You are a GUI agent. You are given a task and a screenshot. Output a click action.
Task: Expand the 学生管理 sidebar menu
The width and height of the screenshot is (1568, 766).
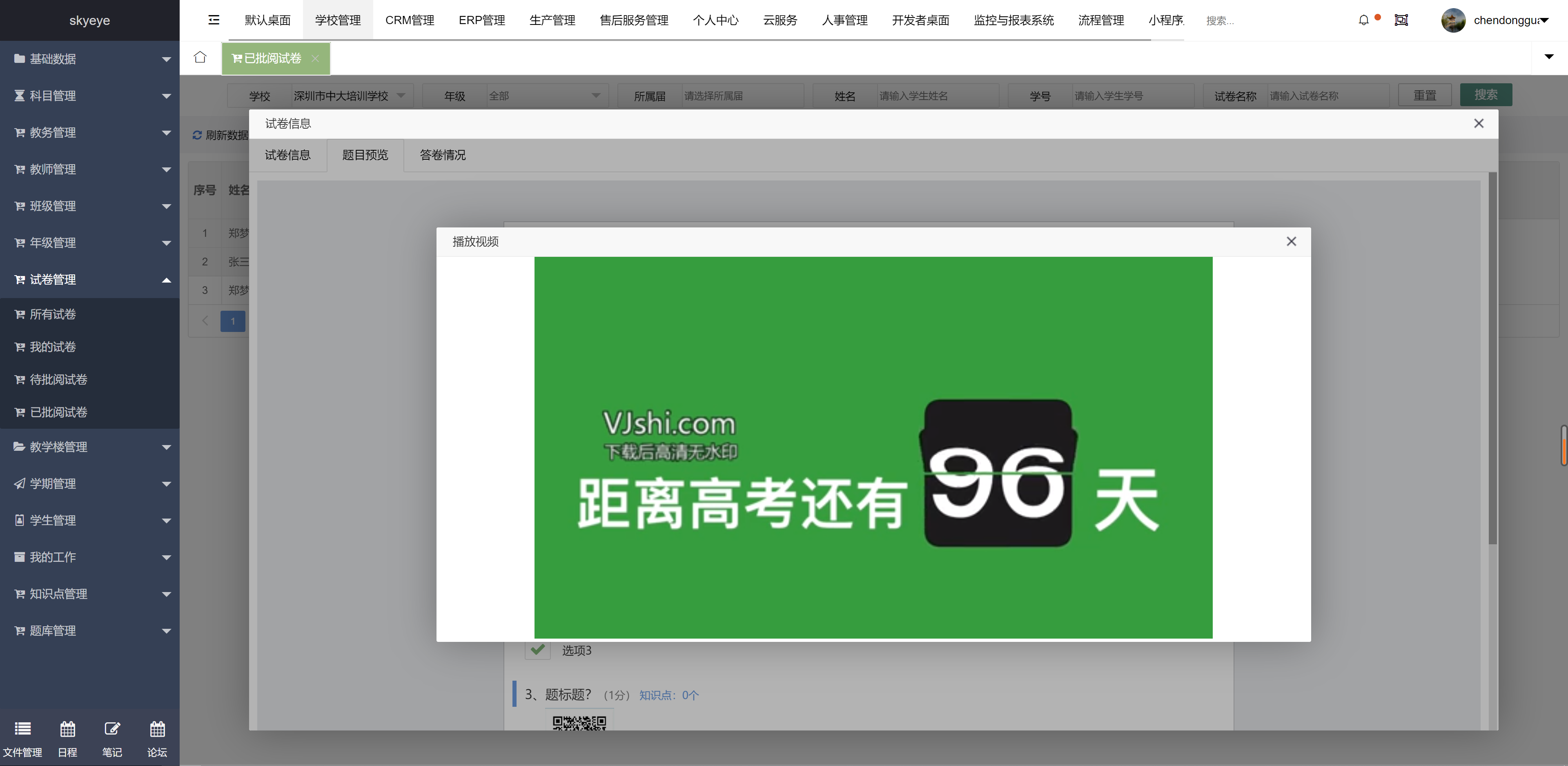(x=89, y=520)
